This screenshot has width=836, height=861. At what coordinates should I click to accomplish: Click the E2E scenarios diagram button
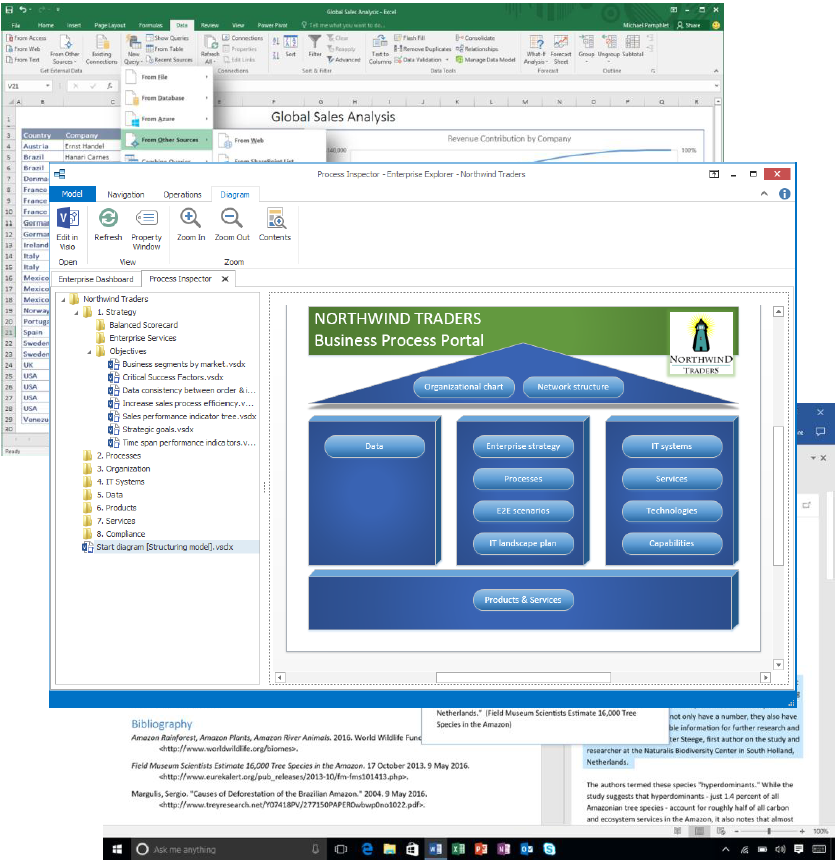coord(523,511)
